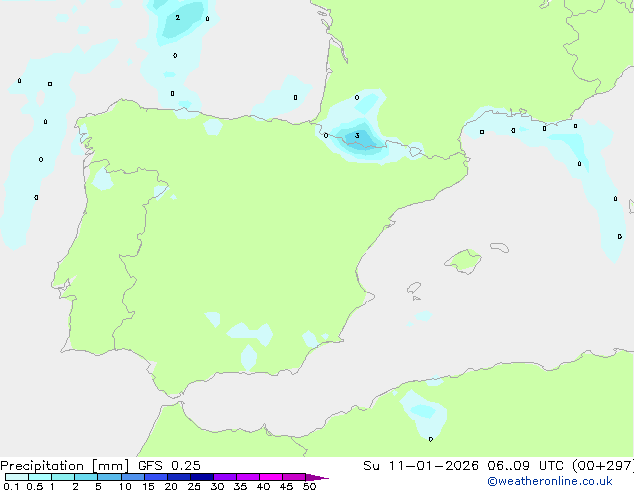This screenshot has width=634, height=490.
Task: Click the 40–45 mm magenta legend swatch
Action: [x=271, y=477]
